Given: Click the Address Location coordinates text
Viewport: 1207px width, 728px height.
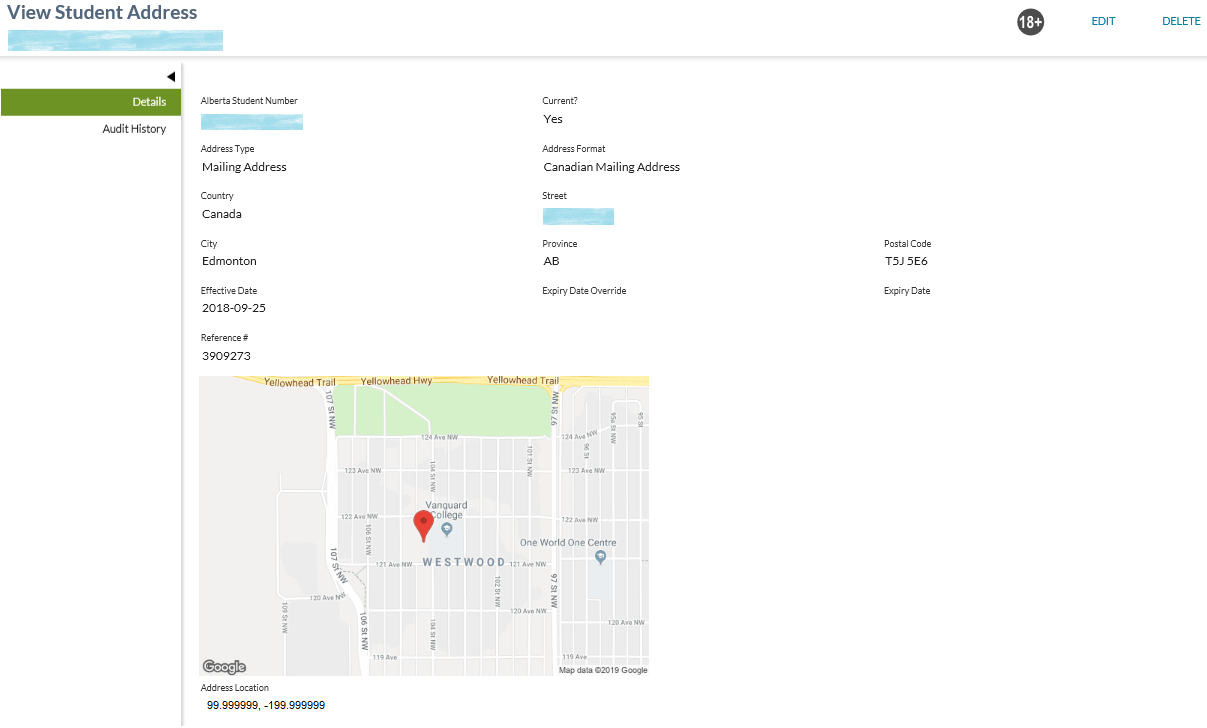Looking at the screenshot, I should (266, 705).
